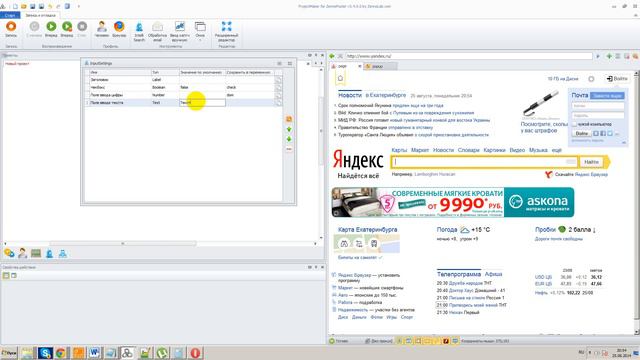Screen dimensions: 640x360
Task: Click the orange add-row icon beside table
Action: (x=289, y=119)
